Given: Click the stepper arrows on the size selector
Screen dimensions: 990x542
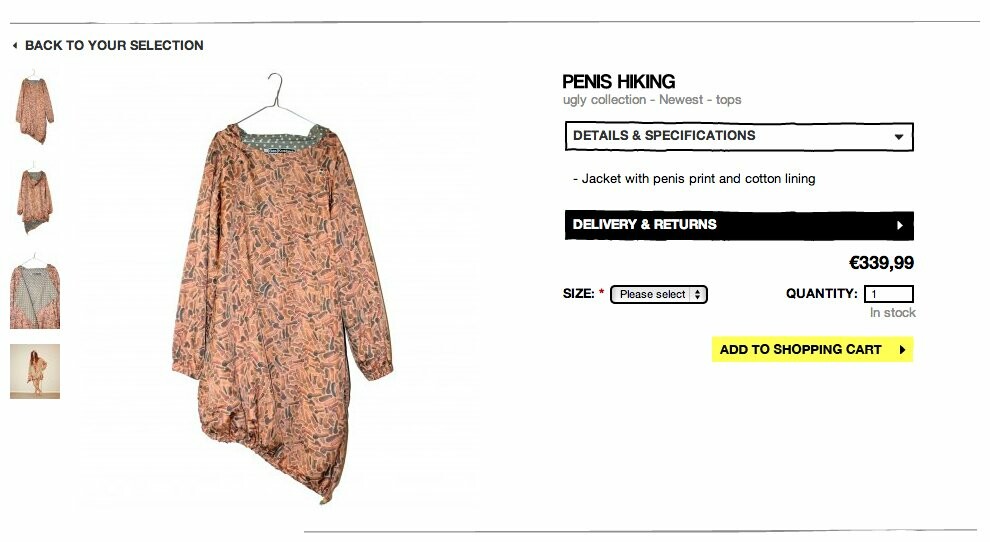Looking at the screenshot, I should coord(698,294).
